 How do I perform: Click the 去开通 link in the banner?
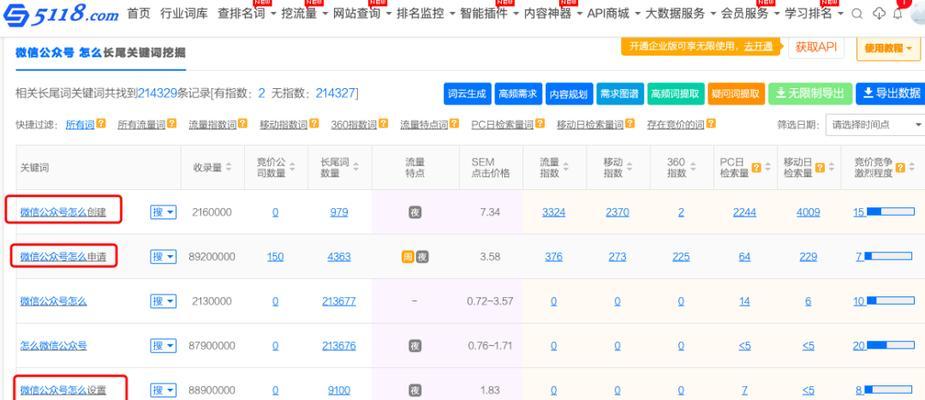click(757, 47)
